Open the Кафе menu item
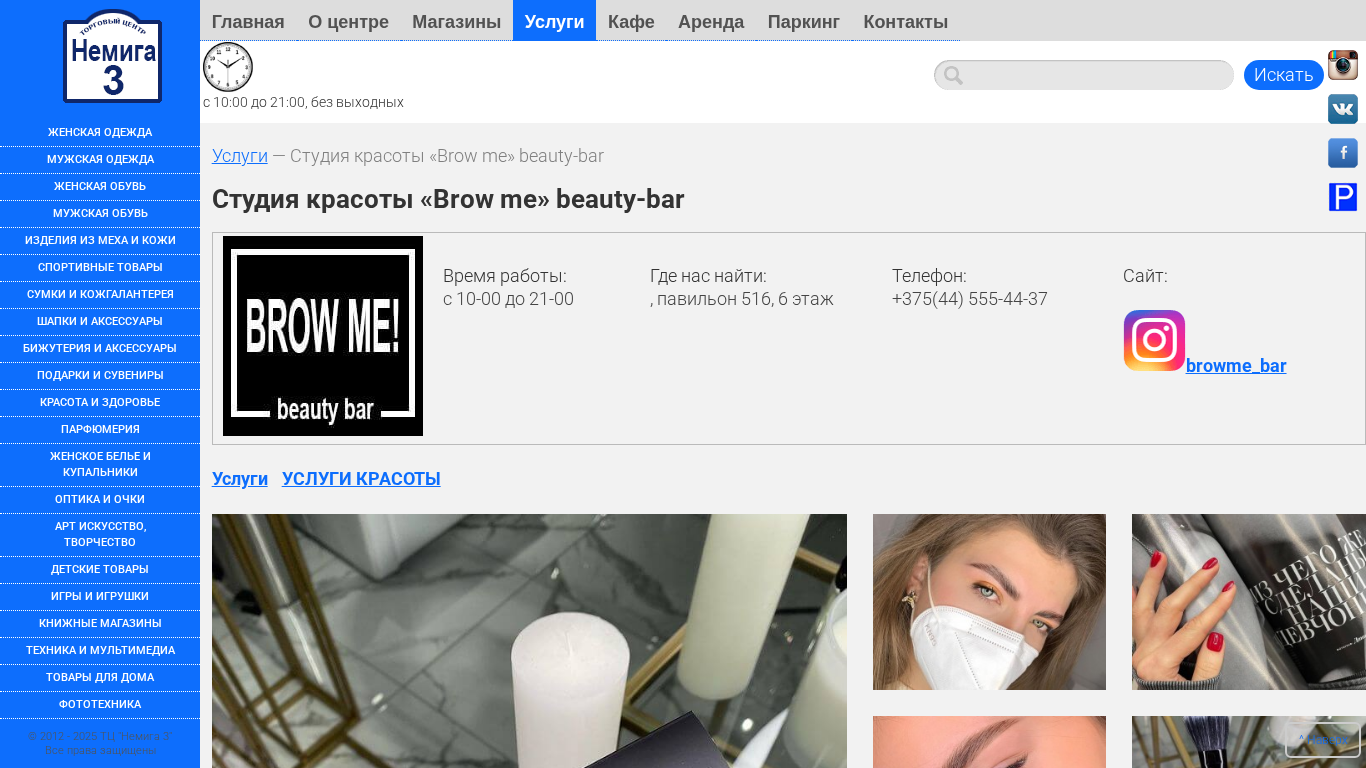 point(631,21)
